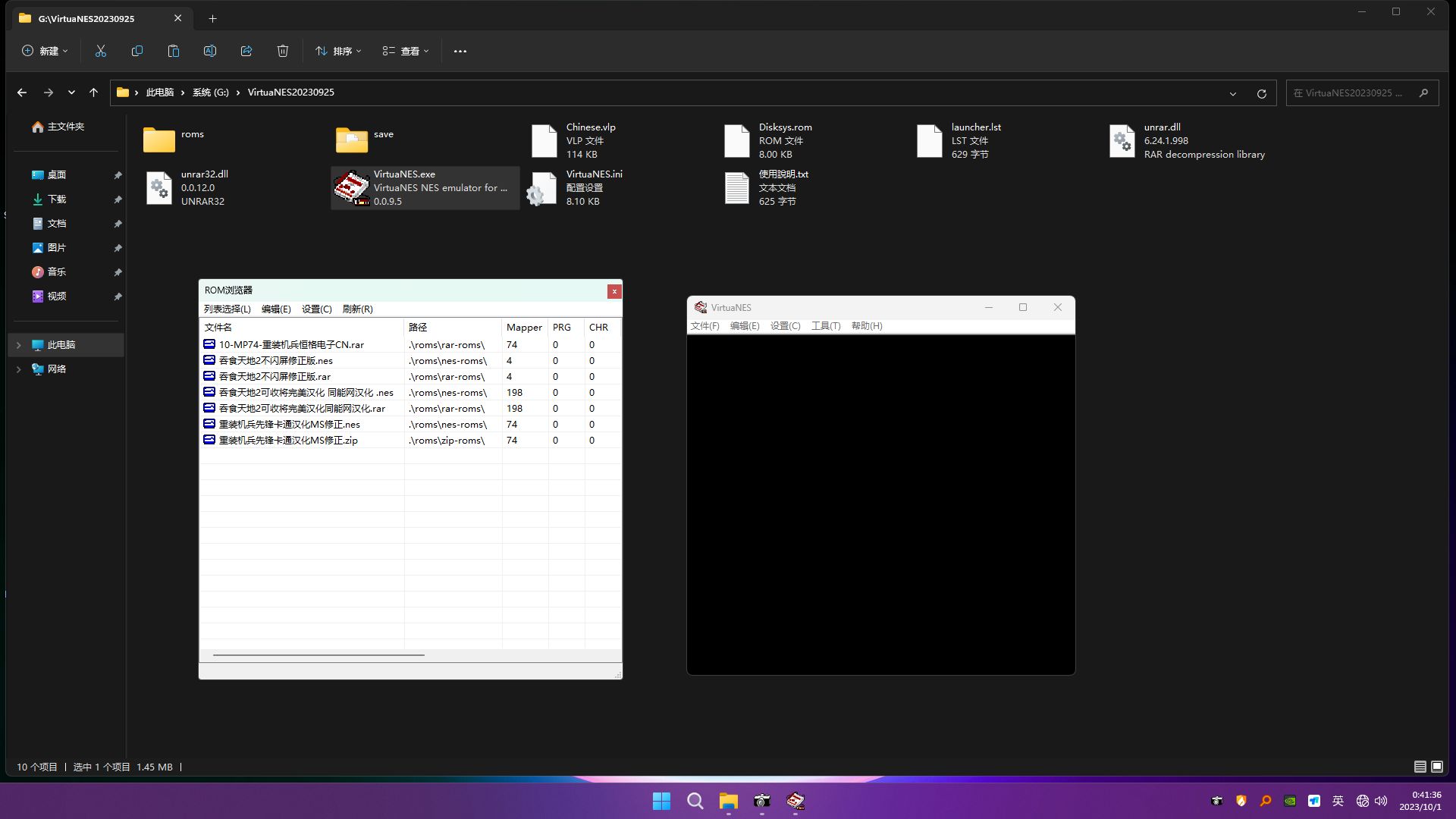This screenshot has width=1456, height=819.
Task: Click the taskbar Search icon
Action: tap(695, 801)
